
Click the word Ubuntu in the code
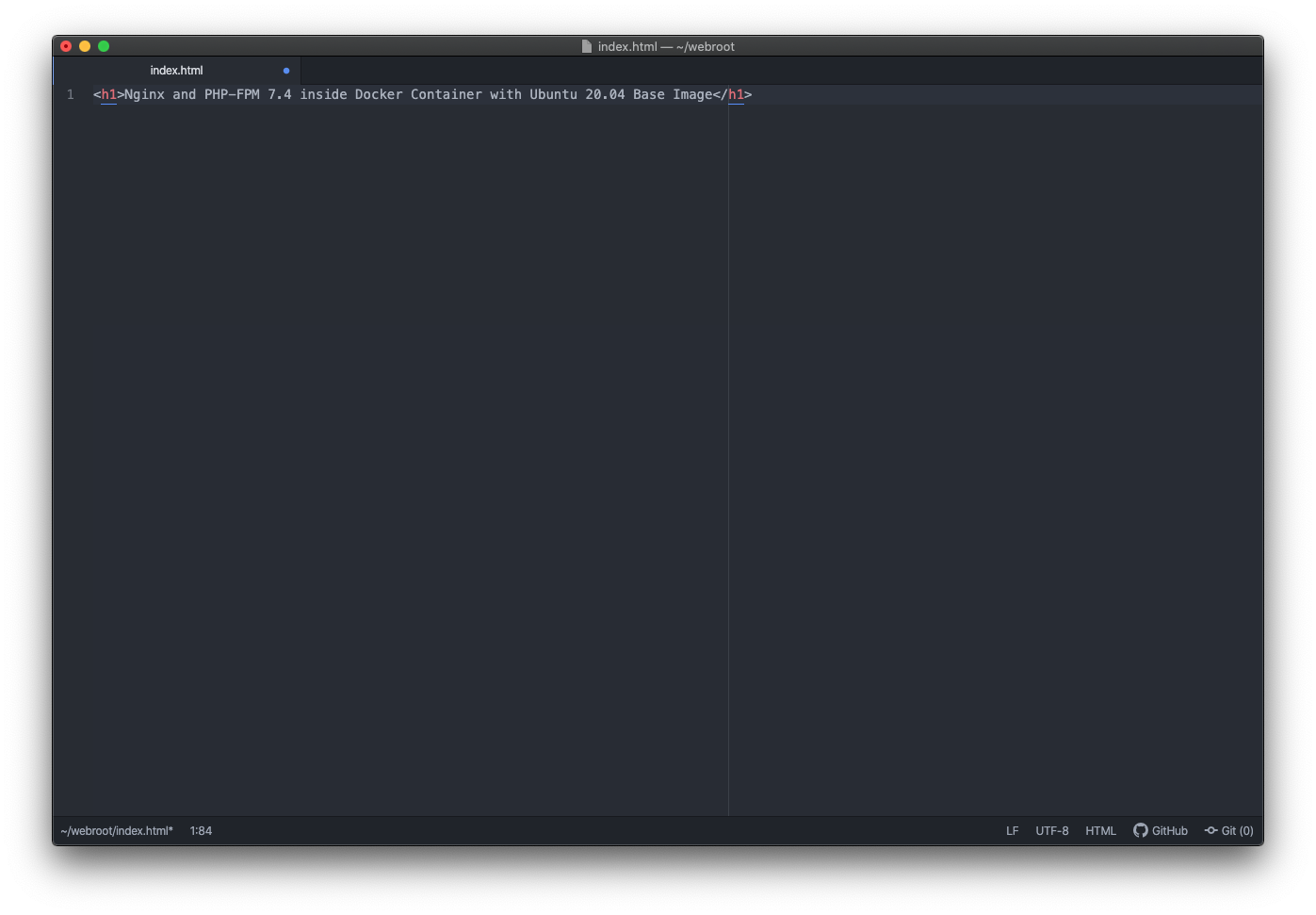click(x=553, y=94)
